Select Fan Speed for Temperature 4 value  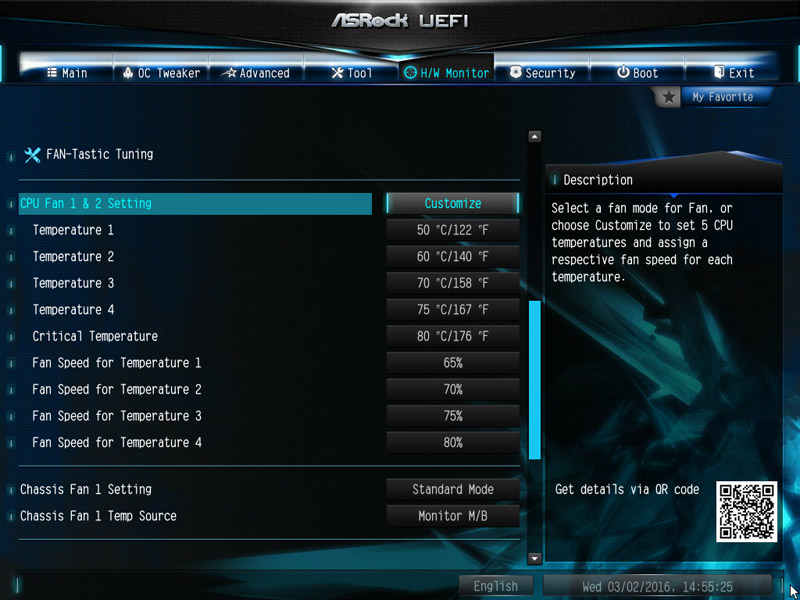[x=453, y=442]
